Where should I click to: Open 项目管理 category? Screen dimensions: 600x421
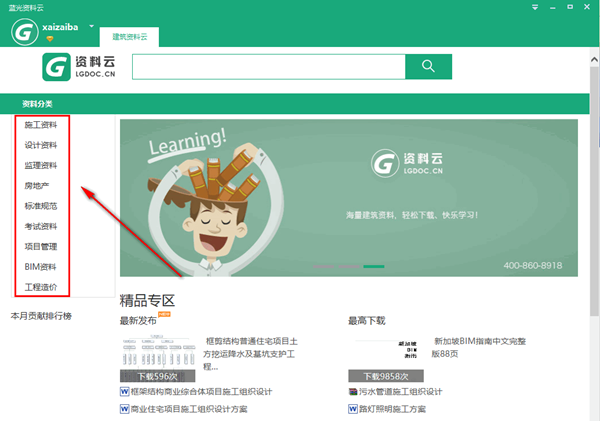click(41, 246)
